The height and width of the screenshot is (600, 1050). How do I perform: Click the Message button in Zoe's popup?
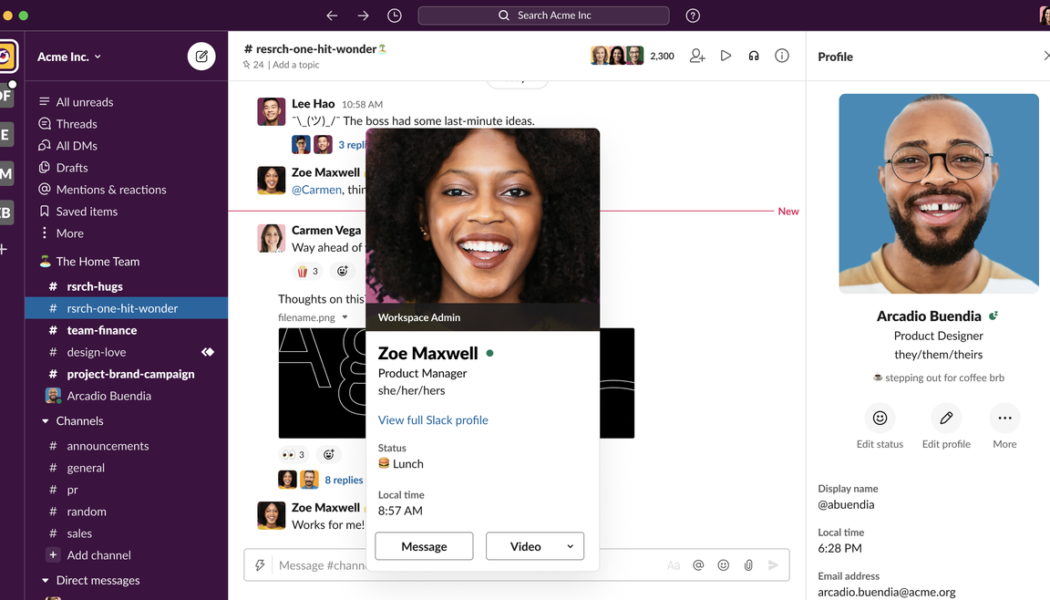(x=423, y=546)
